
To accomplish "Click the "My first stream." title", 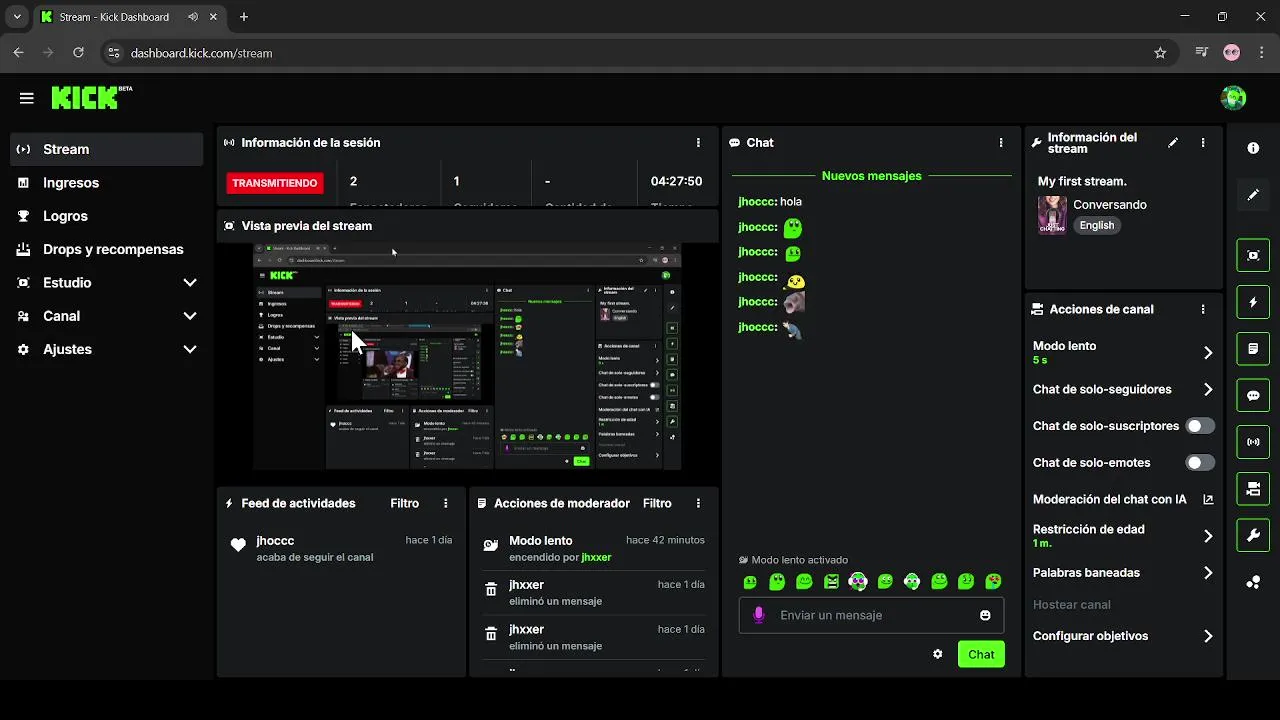I will [1082, 181].
